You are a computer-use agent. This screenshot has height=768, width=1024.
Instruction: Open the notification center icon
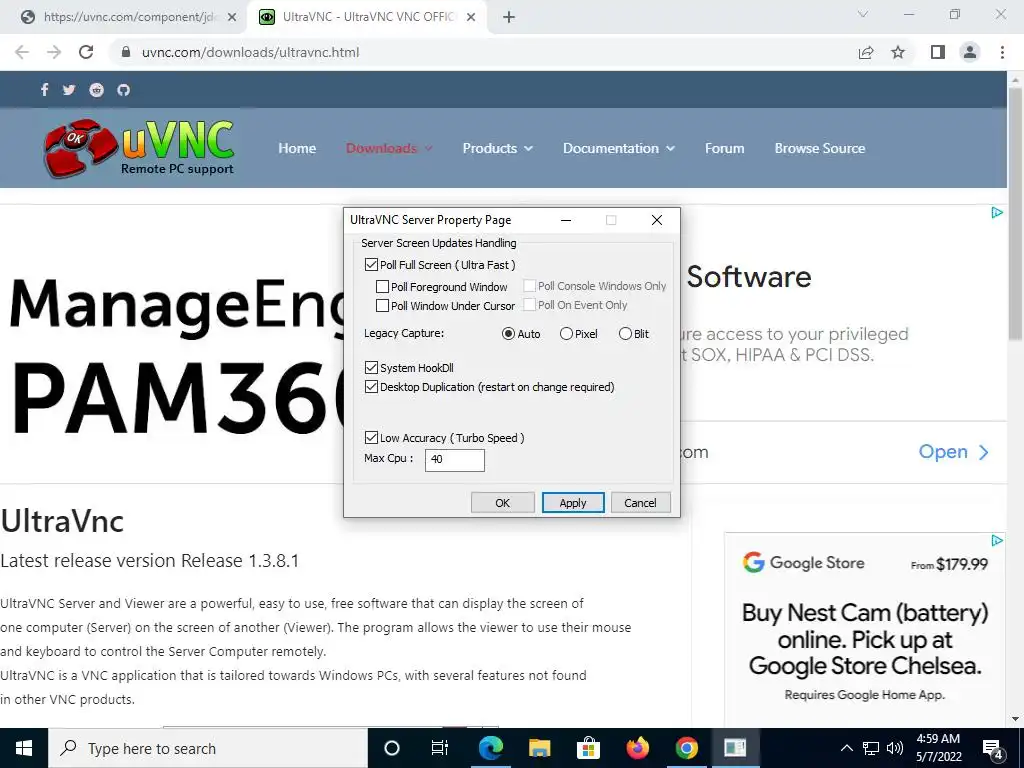993,749
